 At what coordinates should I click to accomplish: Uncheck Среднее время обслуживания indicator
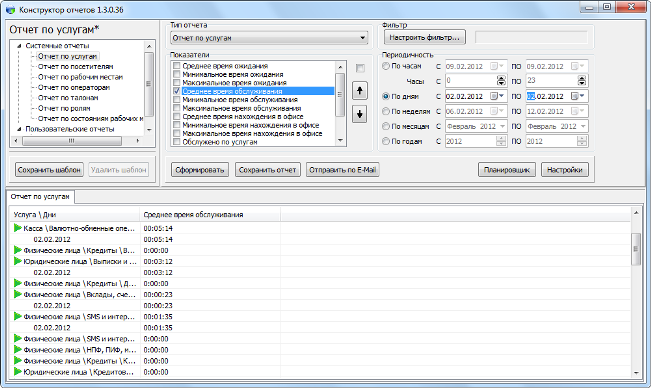pos(177,91)
